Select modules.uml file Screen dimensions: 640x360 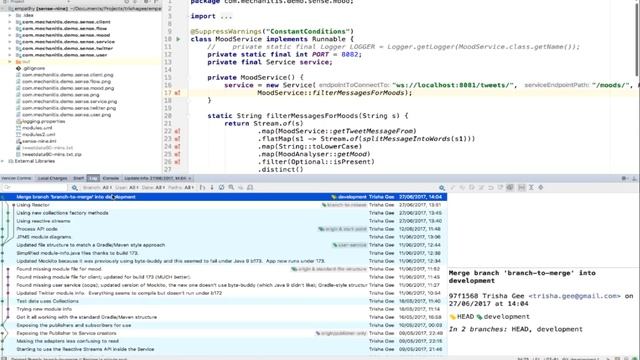[x=35, y=128]
